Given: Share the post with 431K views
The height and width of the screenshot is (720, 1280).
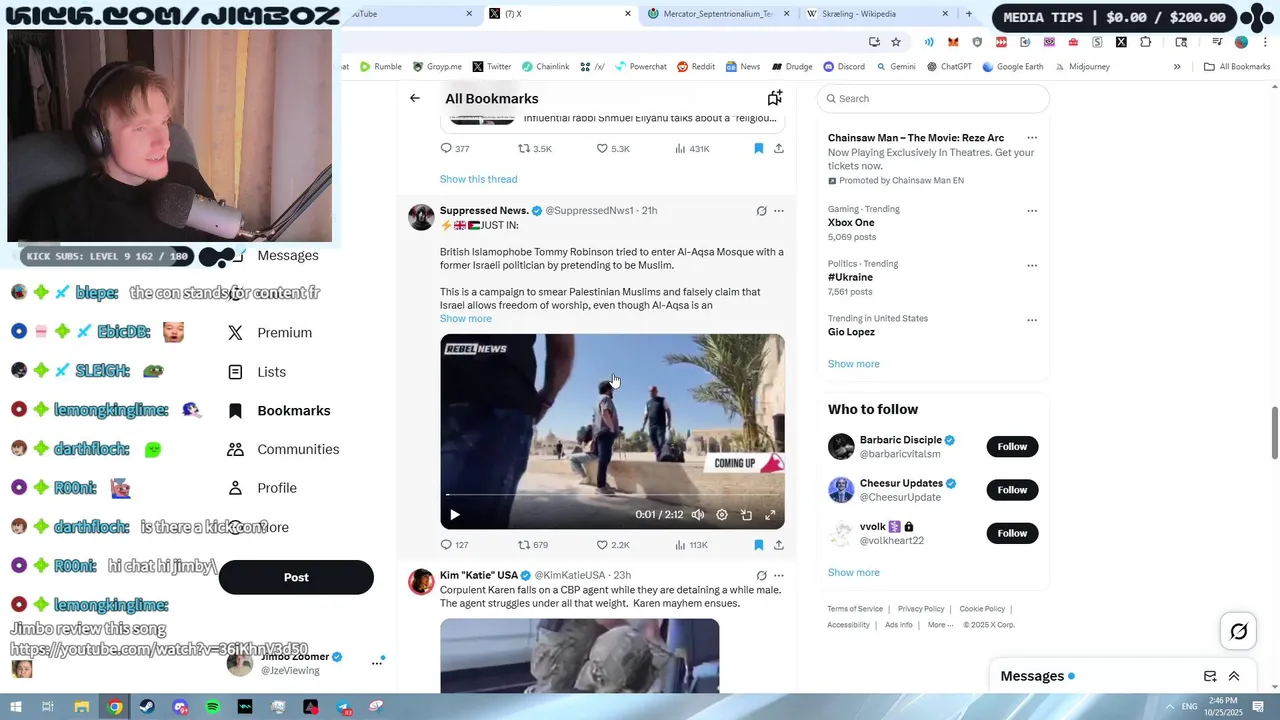Looking at the screenshot, I should pyautogui.click(x=778, y=149).
